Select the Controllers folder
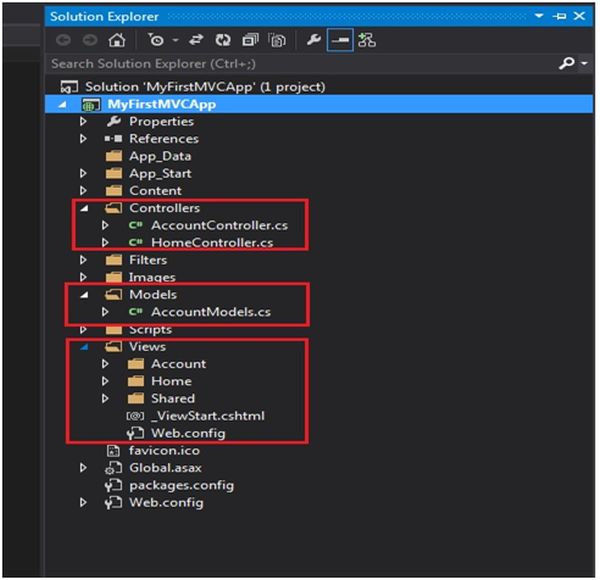The image size is (600, 580). [164, 208]
